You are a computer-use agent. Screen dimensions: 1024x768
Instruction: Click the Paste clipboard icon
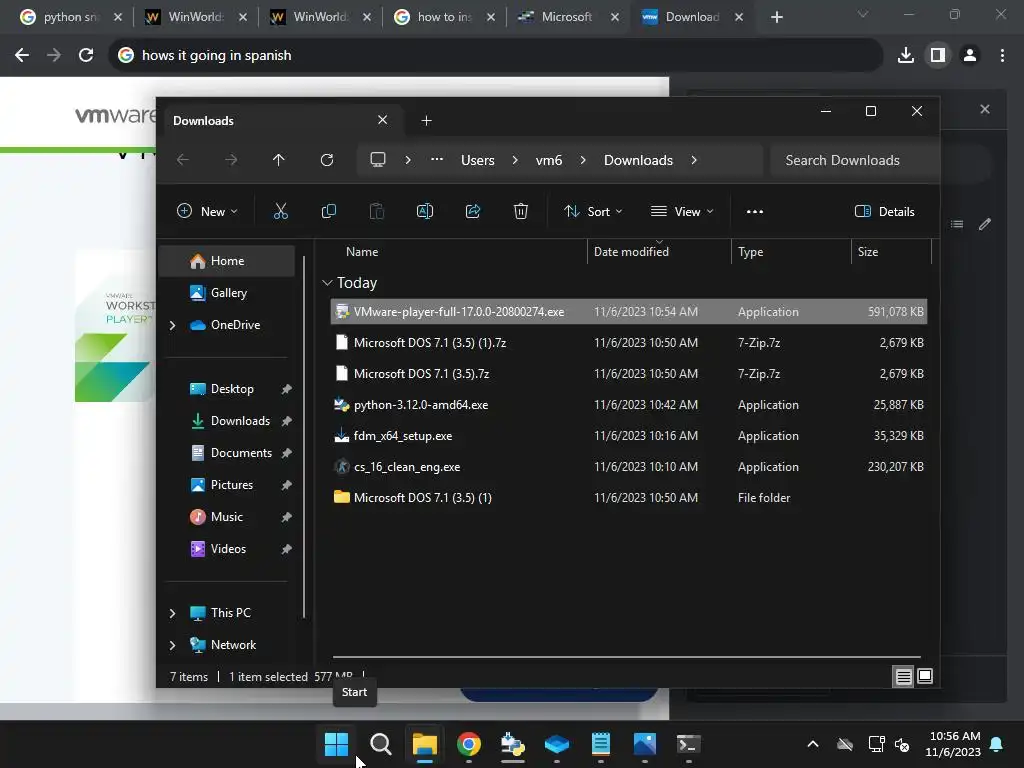tap(377, 212)
